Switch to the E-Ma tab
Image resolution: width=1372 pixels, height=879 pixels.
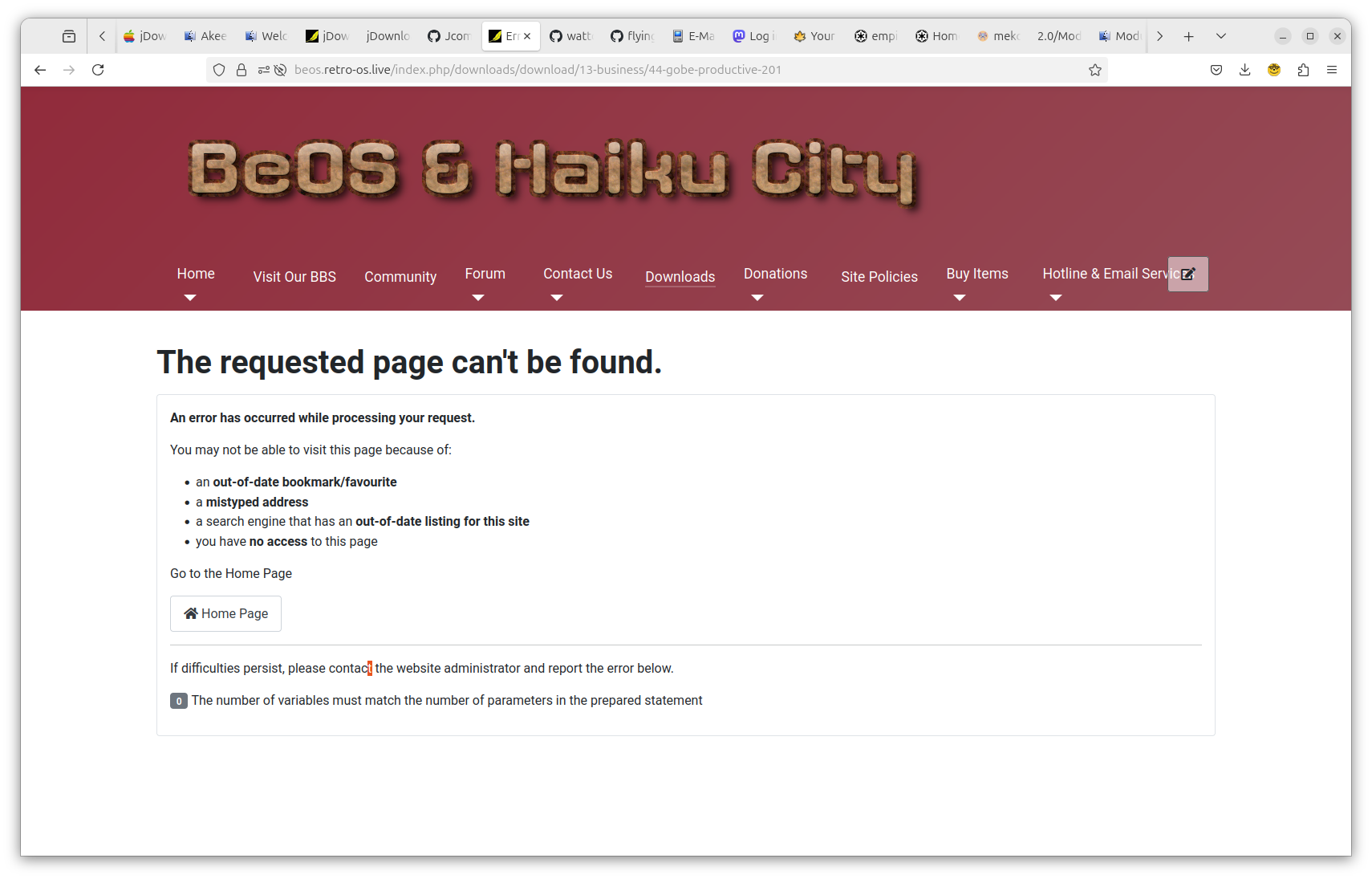tap(693, 36)
